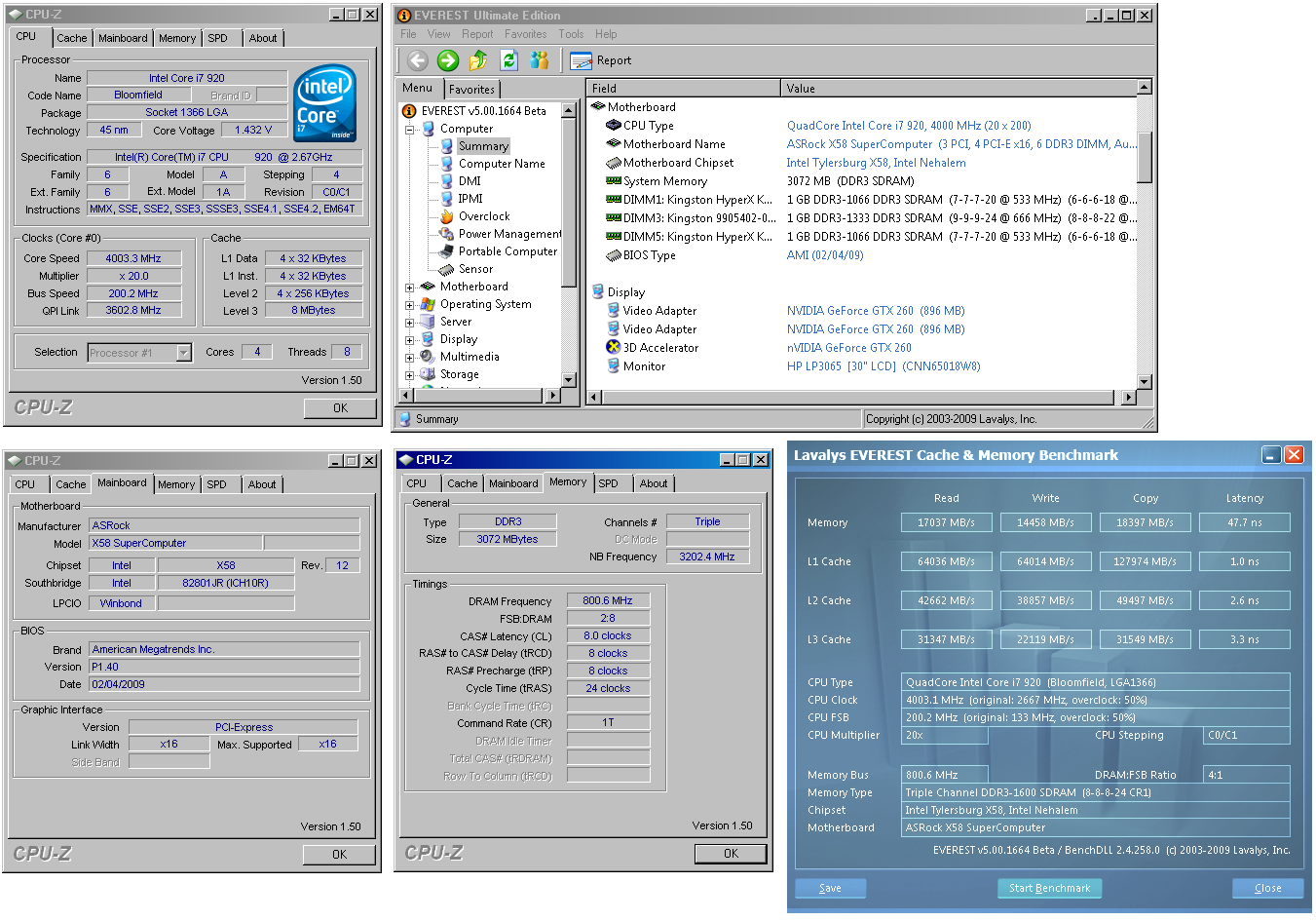Click the Server icon in EVEREST tree
Screen dimensions: 1316x921
tap(428, 322)
